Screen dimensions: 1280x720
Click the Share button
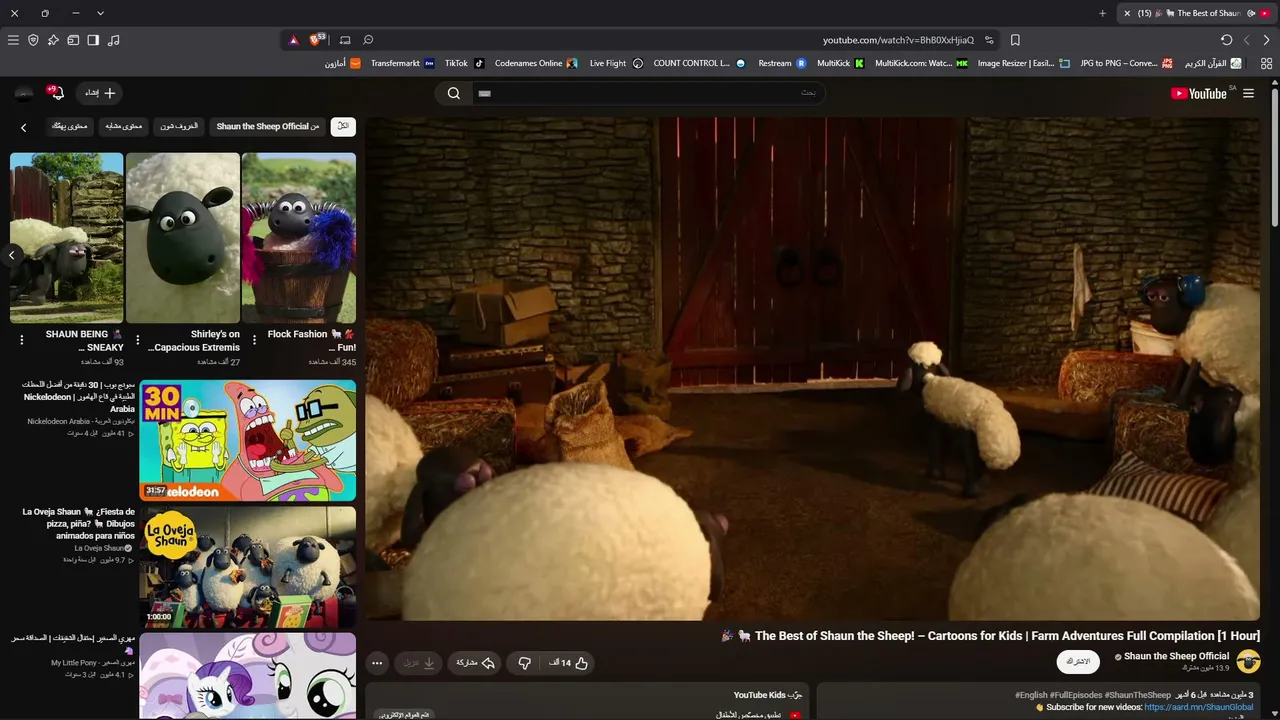click(476, 663)
